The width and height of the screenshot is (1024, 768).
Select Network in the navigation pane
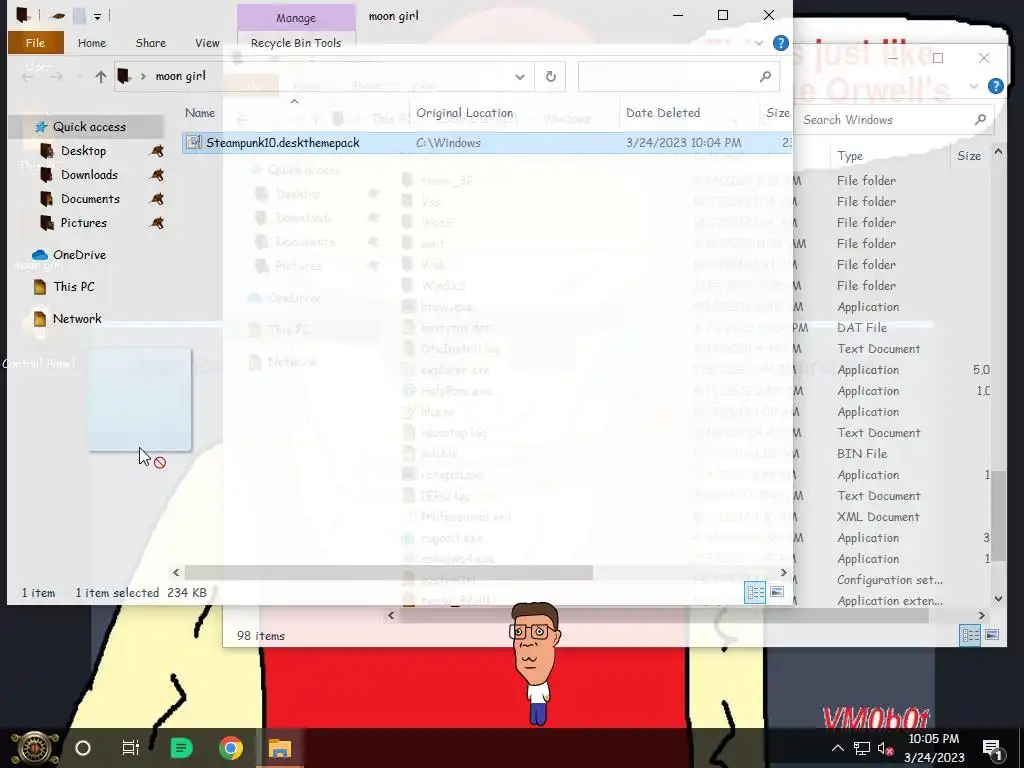pos(76,319)
